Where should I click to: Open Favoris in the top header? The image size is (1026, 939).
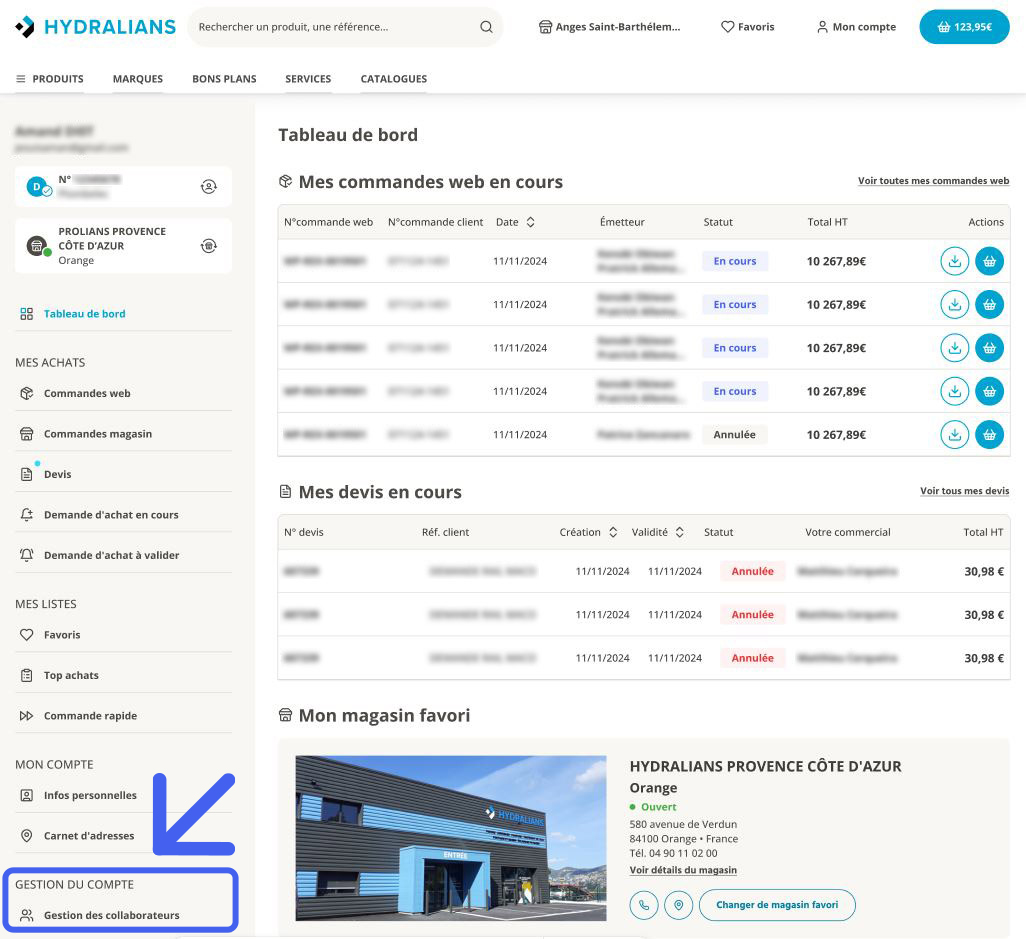coord(747,27)
